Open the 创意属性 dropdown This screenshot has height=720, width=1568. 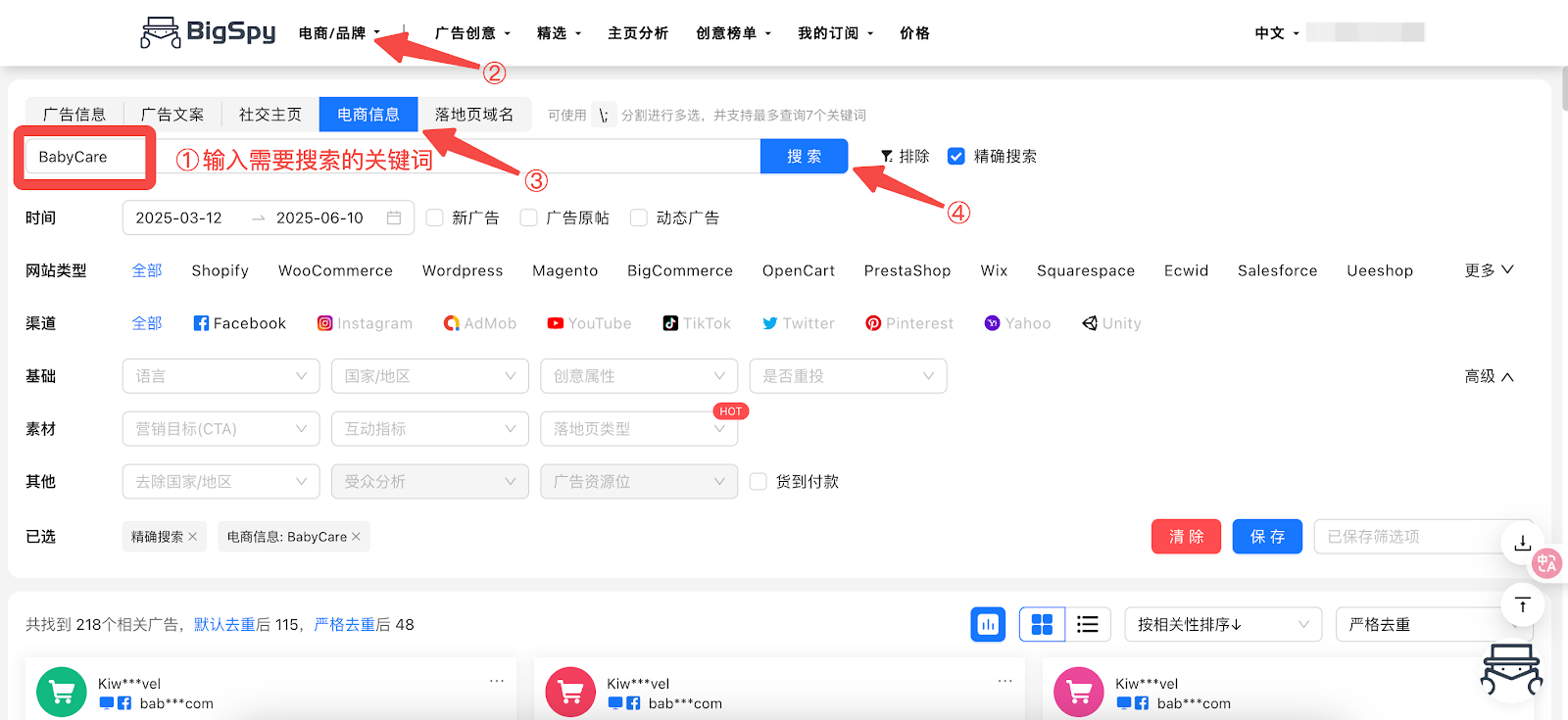click(639, 376)
